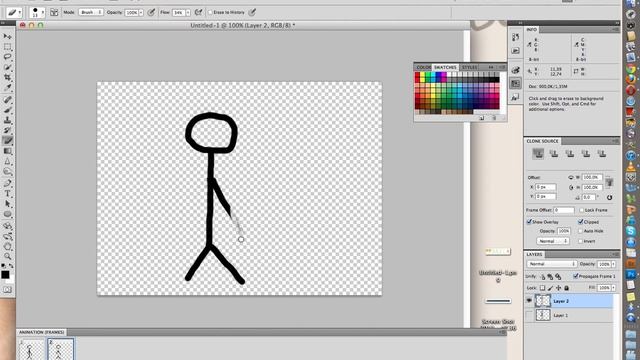Uncheck the Clipped checkbox
The width and height of the screenshot is (640, 360).
point(580,222)
